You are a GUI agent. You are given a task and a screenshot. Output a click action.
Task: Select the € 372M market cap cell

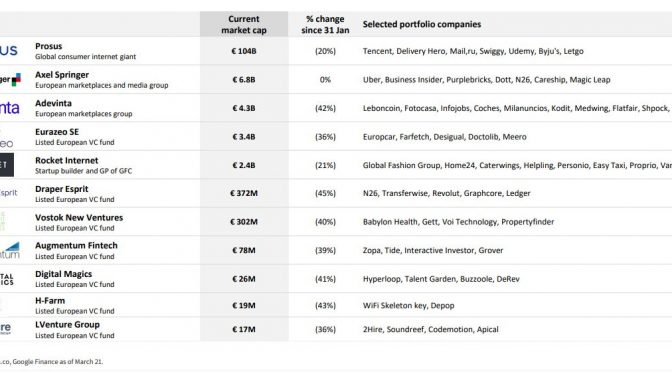click(244, 193)
